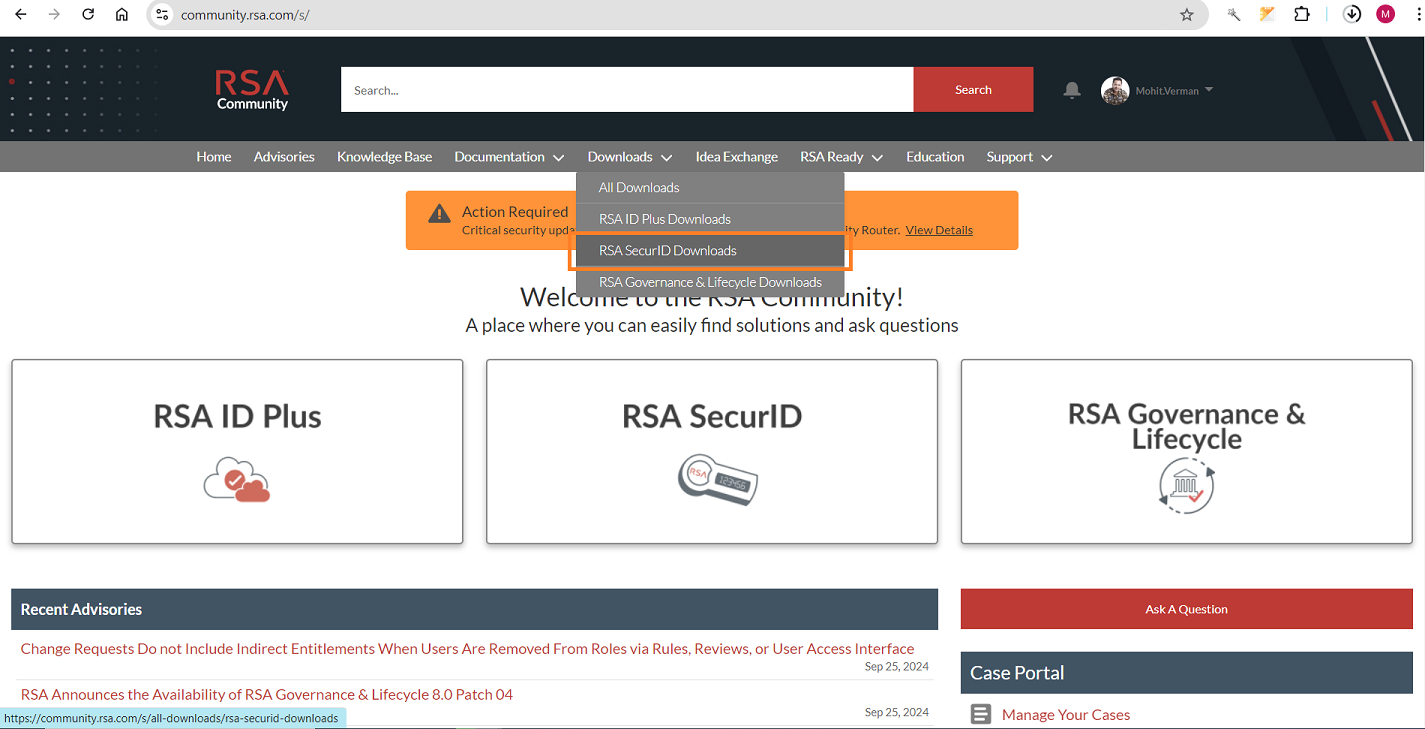Click the browser downloads icon
This screenshot has height=729, width=1425.
(x=1351, y=14)
